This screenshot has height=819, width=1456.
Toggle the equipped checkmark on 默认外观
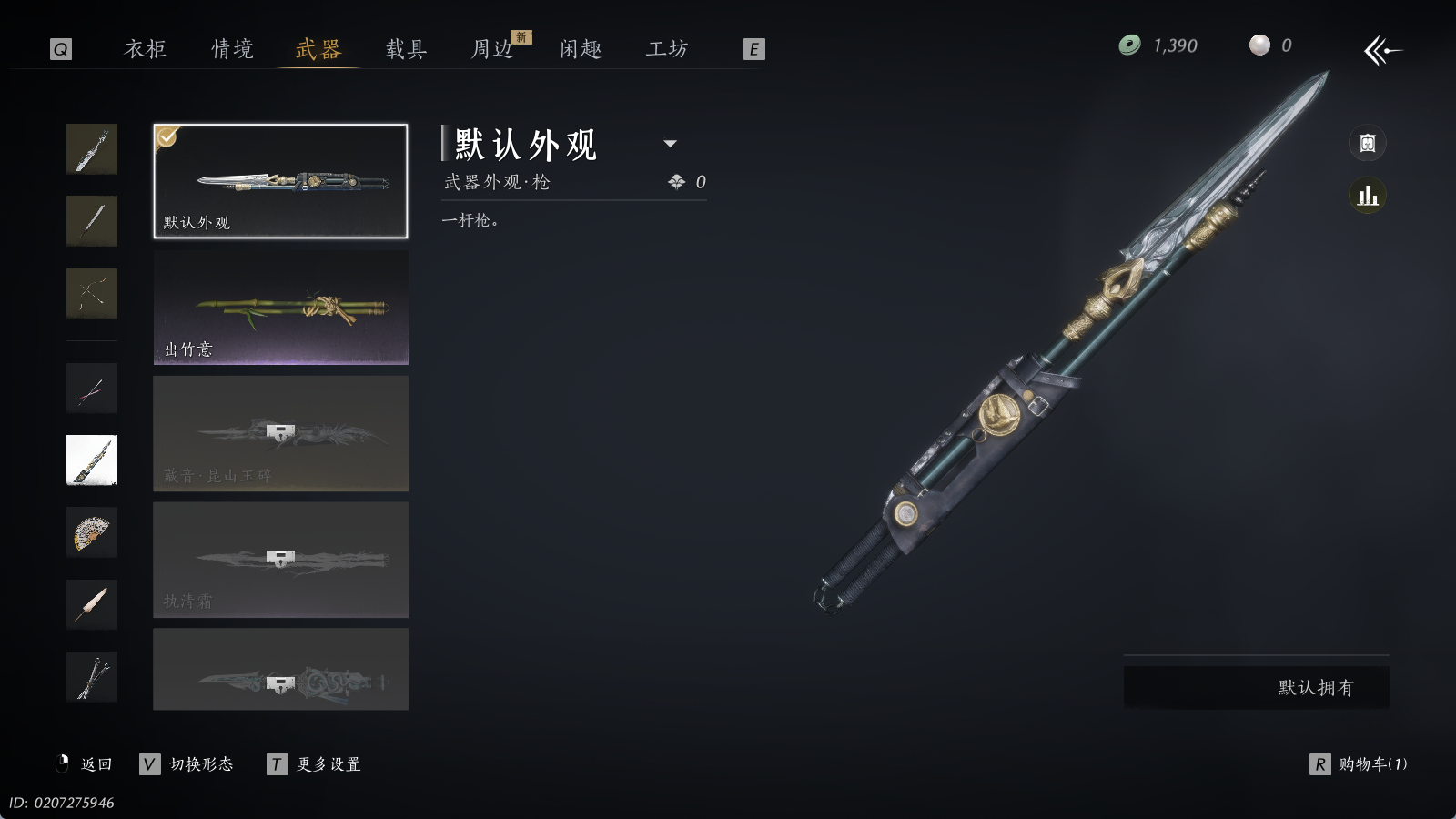[x=167, y=137]
